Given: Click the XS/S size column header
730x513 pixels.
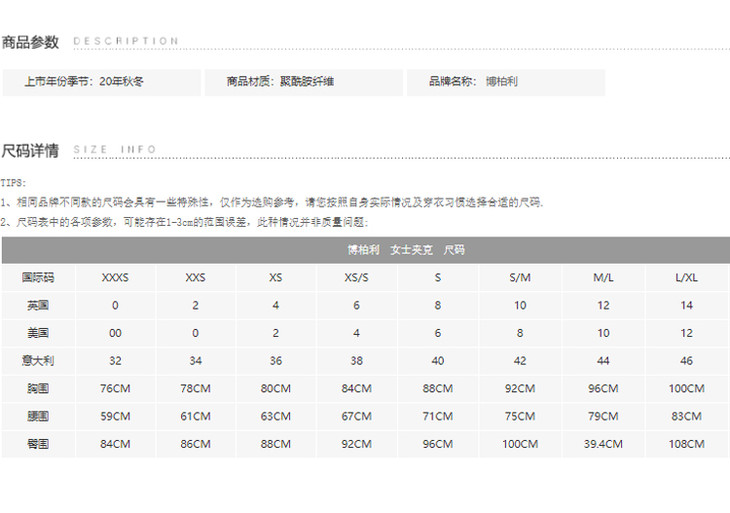Looking at the screenshot, I should 356,277.
